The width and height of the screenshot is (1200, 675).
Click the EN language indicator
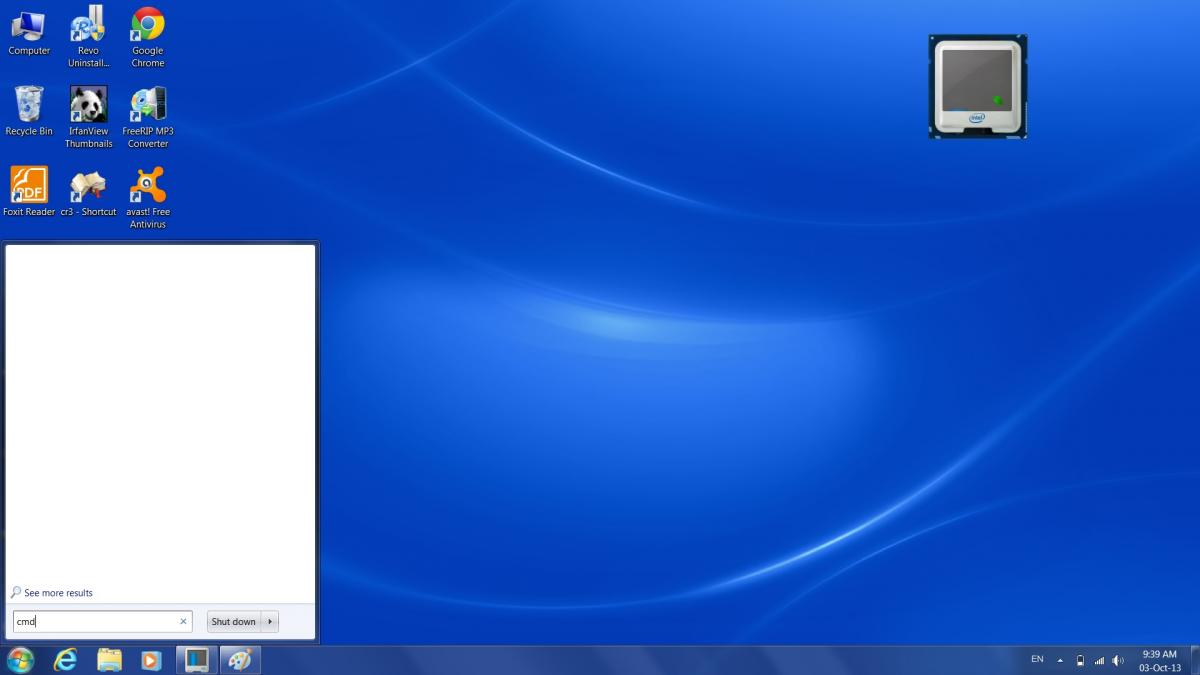point(1037,659)
